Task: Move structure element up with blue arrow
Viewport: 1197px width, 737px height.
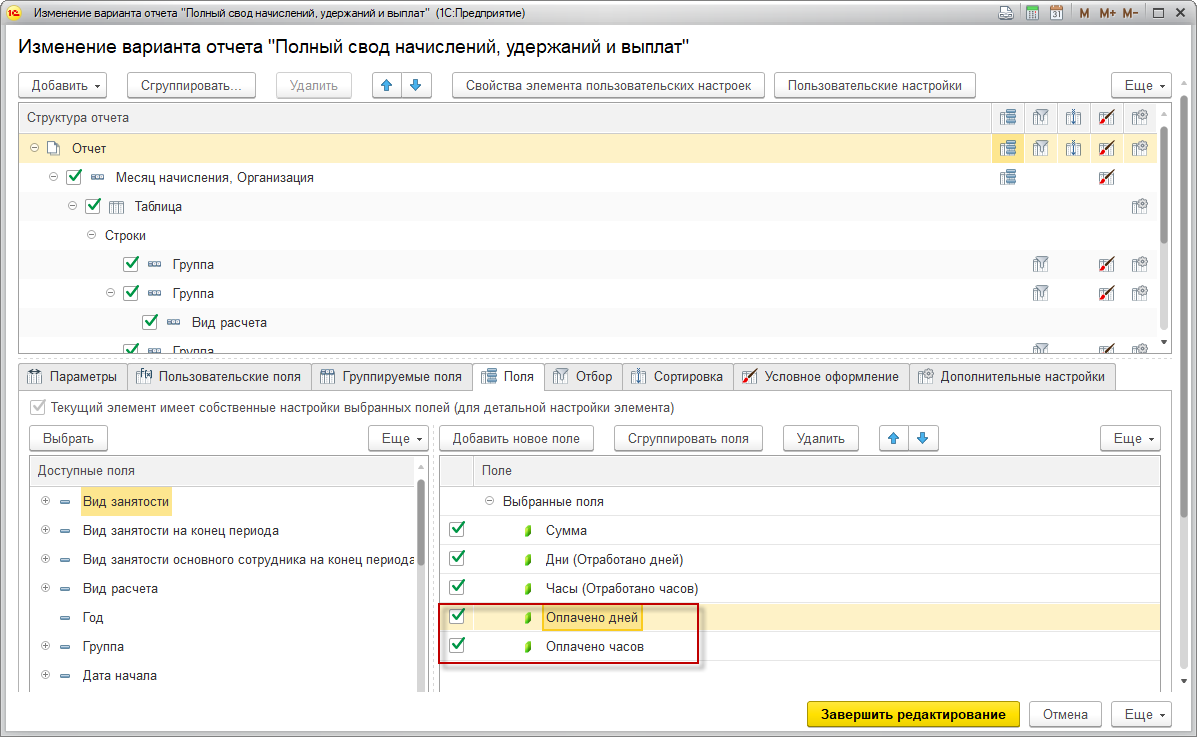Action: (387, 85)
